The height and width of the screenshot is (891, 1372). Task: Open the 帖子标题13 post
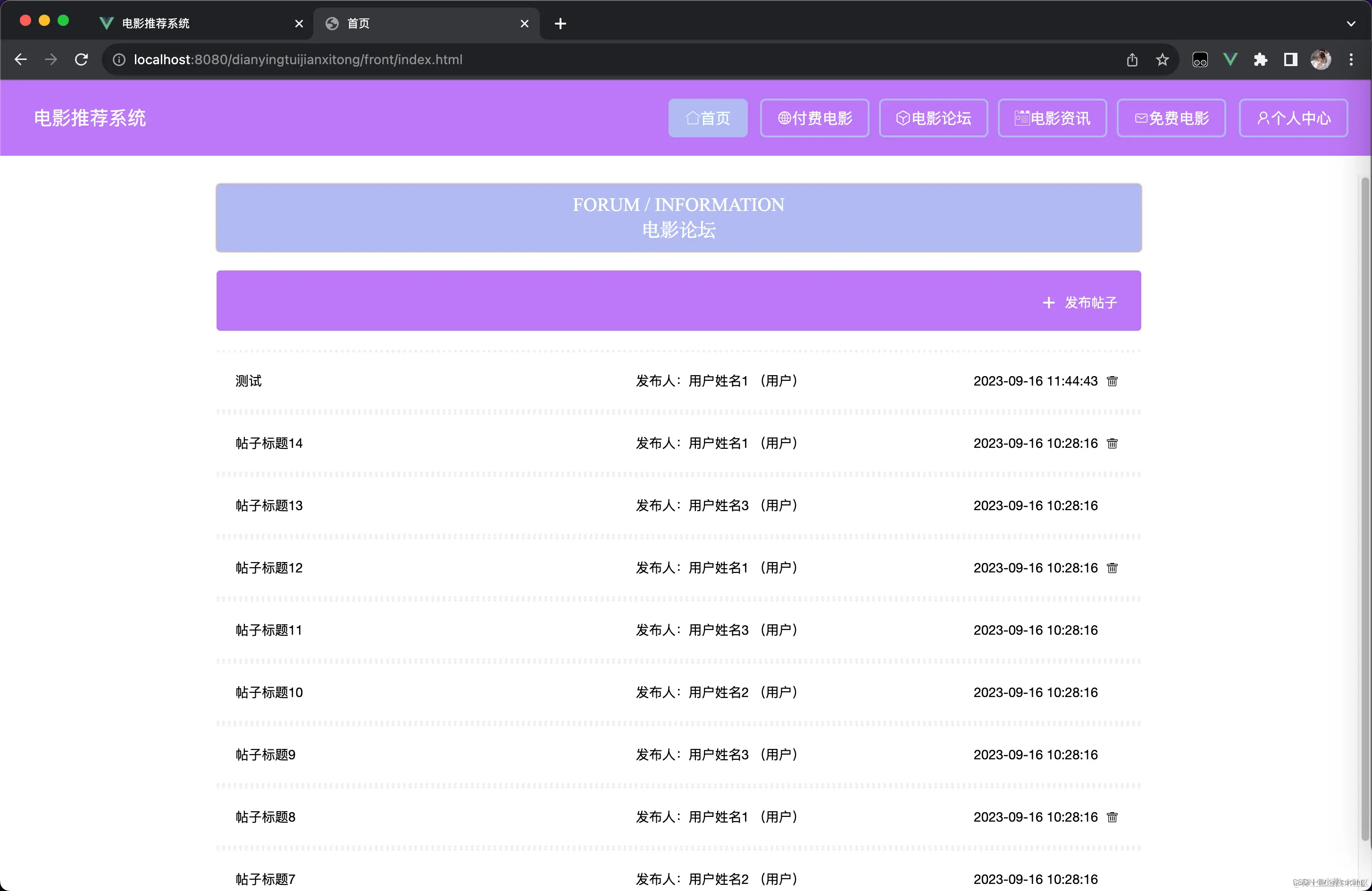pos(269,506)
